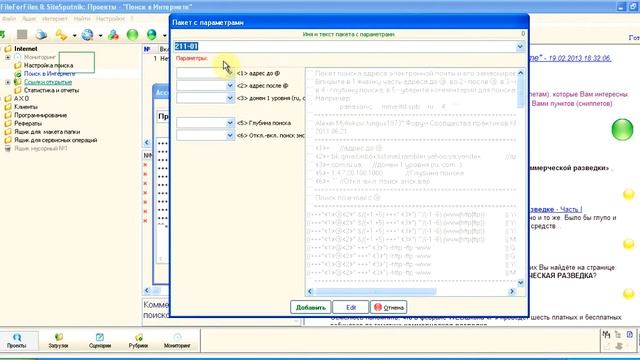The image size is (640, 360).
Task: Click the yellow key toolbar icon
Action: coord(62,35)
